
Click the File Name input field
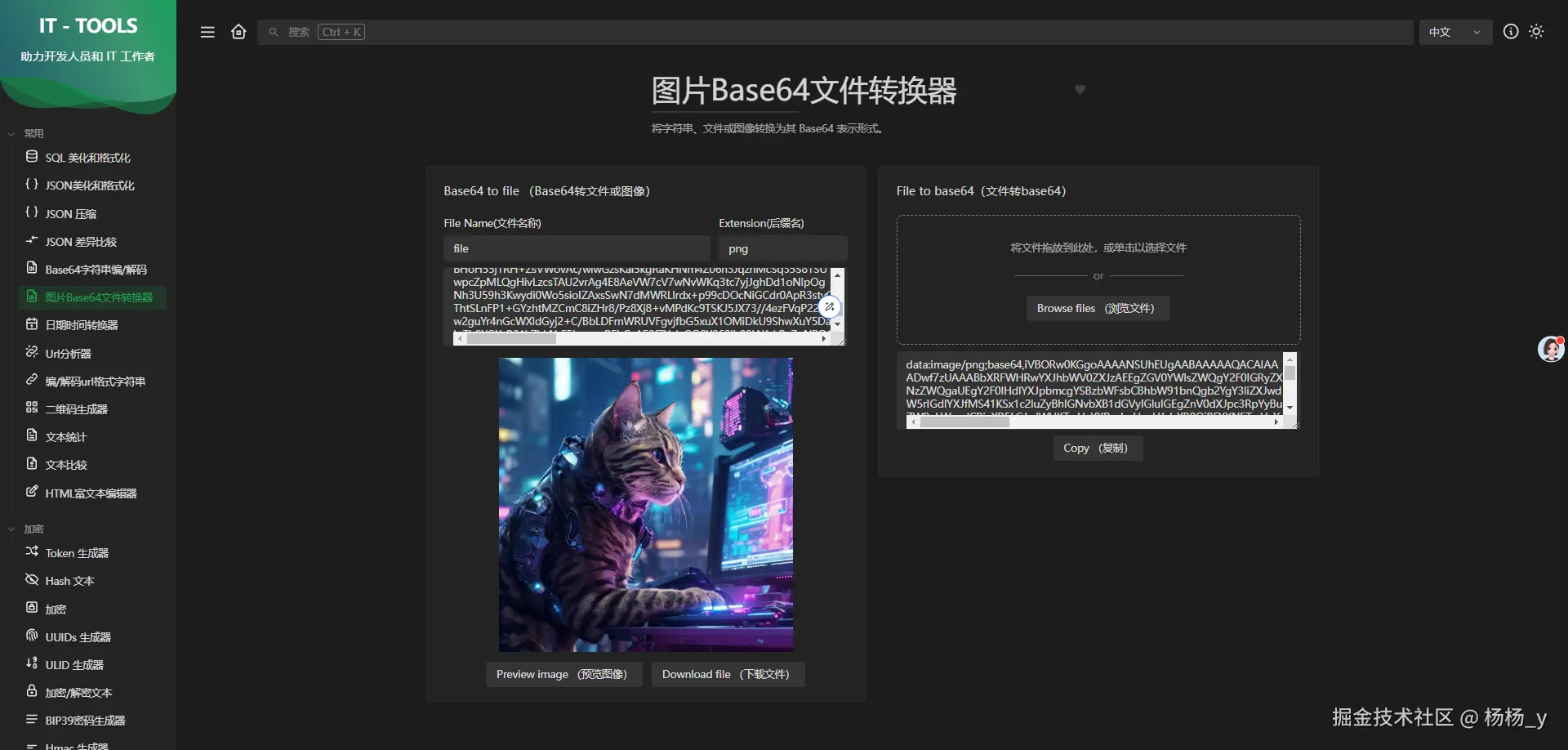tap(577, 248)
